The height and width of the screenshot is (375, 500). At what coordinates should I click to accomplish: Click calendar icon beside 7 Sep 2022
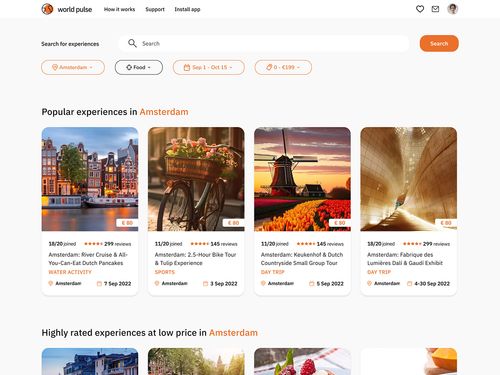[x=99, y=284]
